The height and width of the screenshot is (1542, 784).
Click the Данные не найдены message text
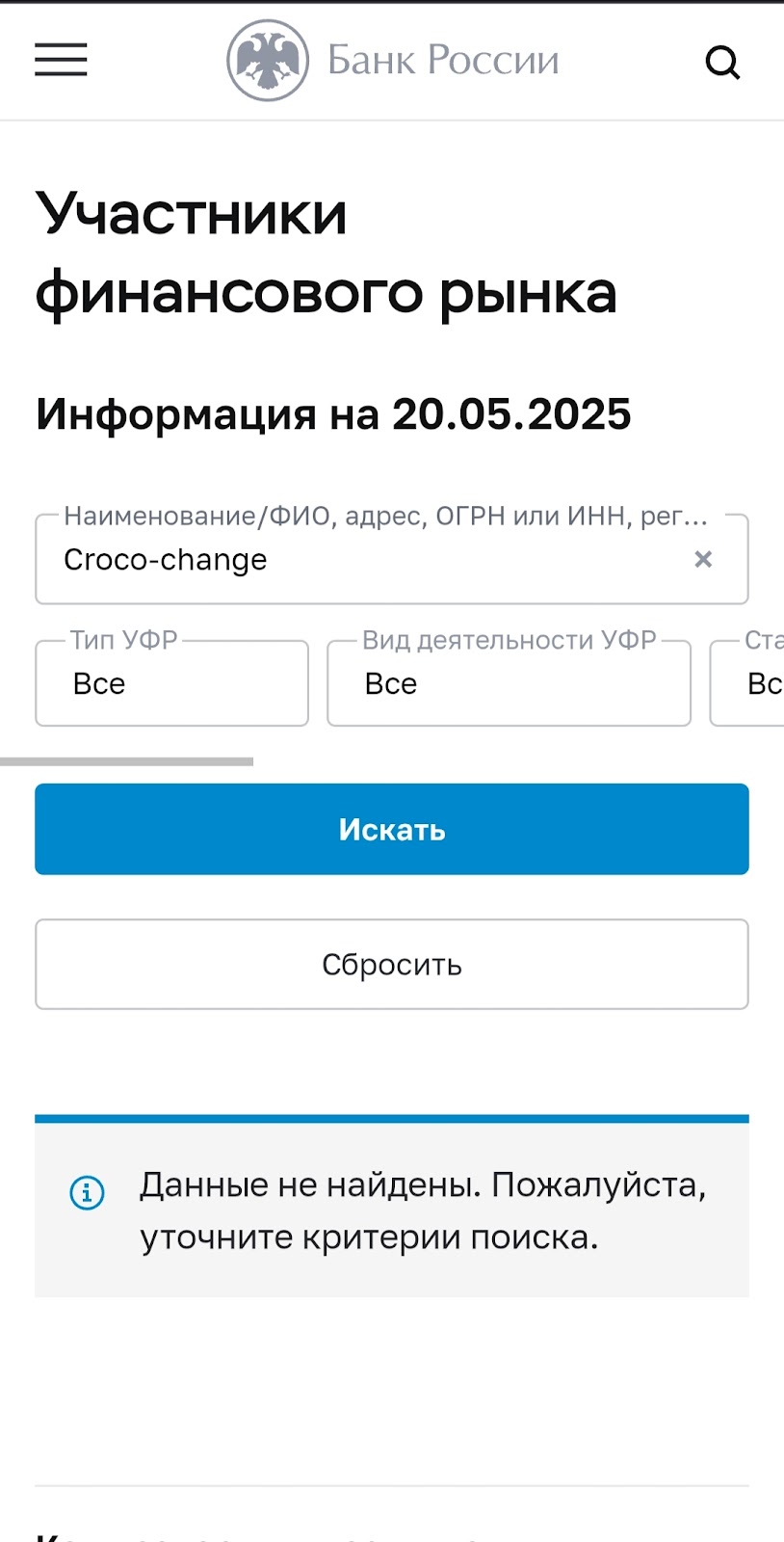point(423,1210)
